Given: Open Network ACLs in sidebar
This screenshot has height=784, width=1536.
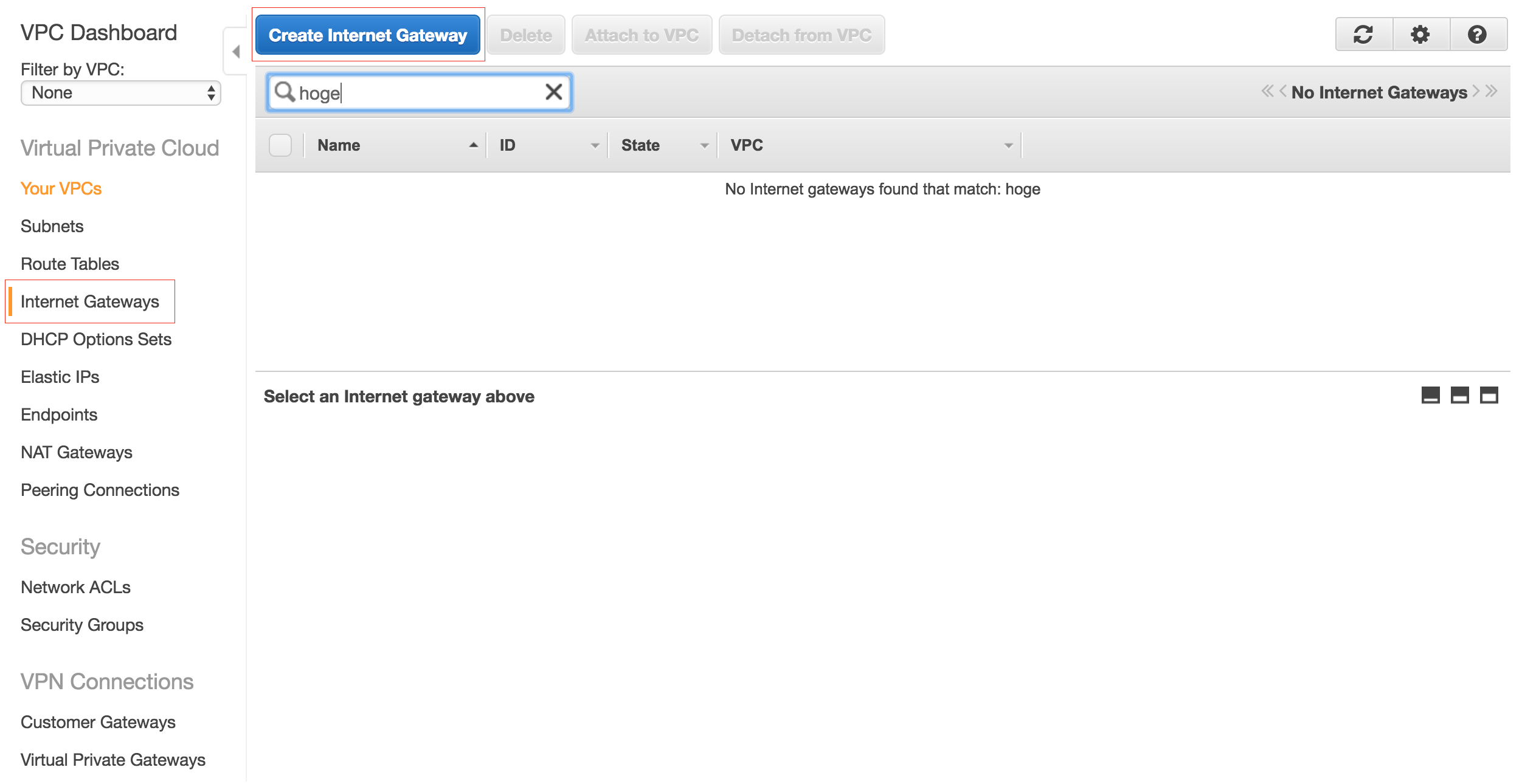Looking at the screenshot, I should [75, 587].
